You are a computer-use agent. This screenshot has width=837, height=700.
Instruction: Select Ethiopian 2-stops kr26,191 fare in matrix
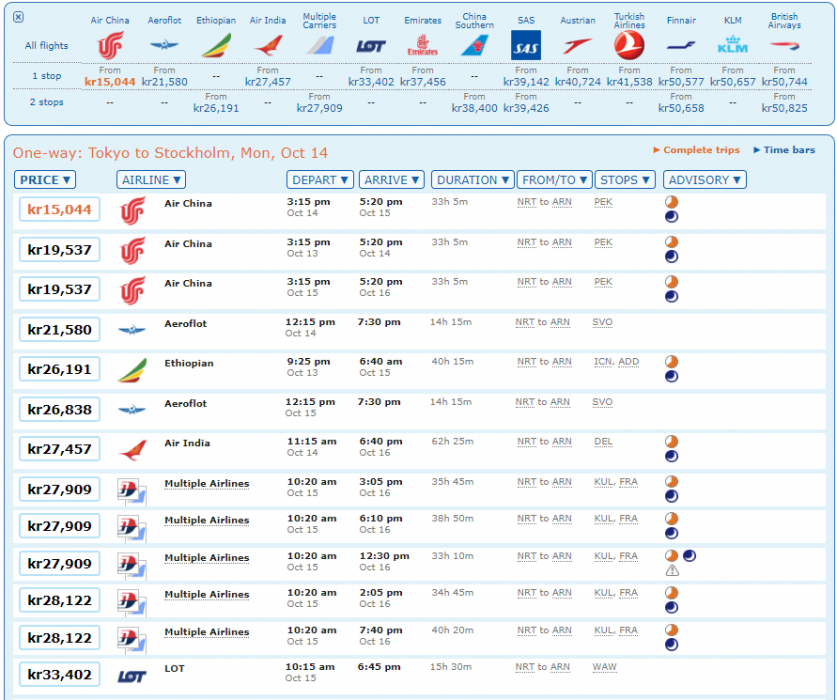point(216,108)
